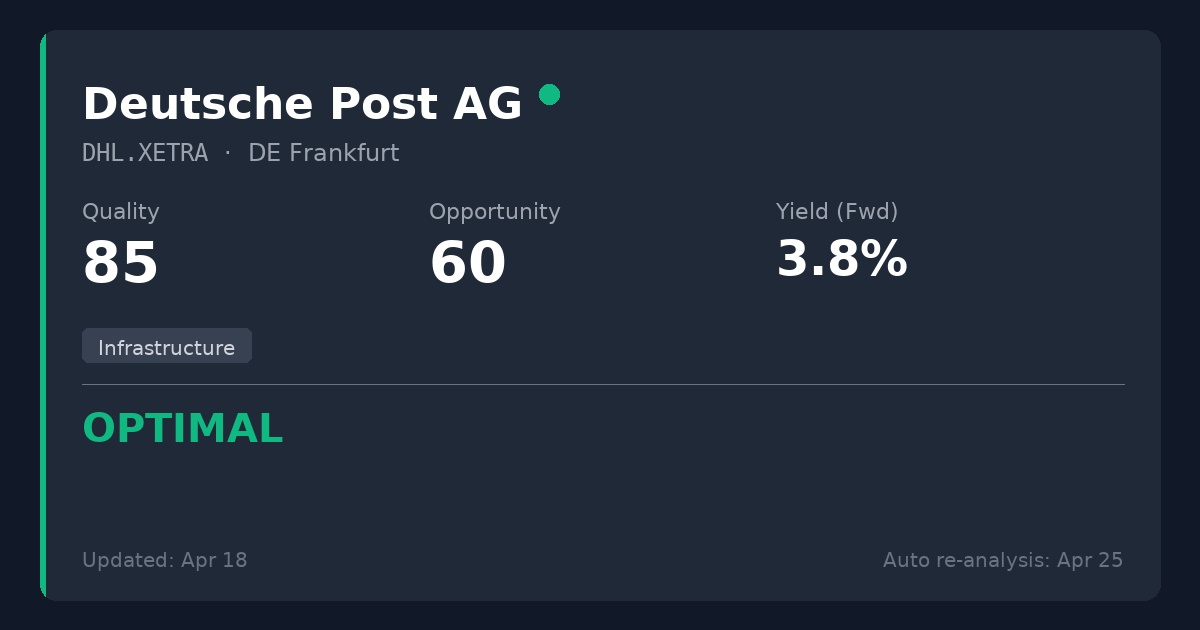Click the Opportunity metric label
Screen dimensions: 1200x630
click(x=494, y=212)
